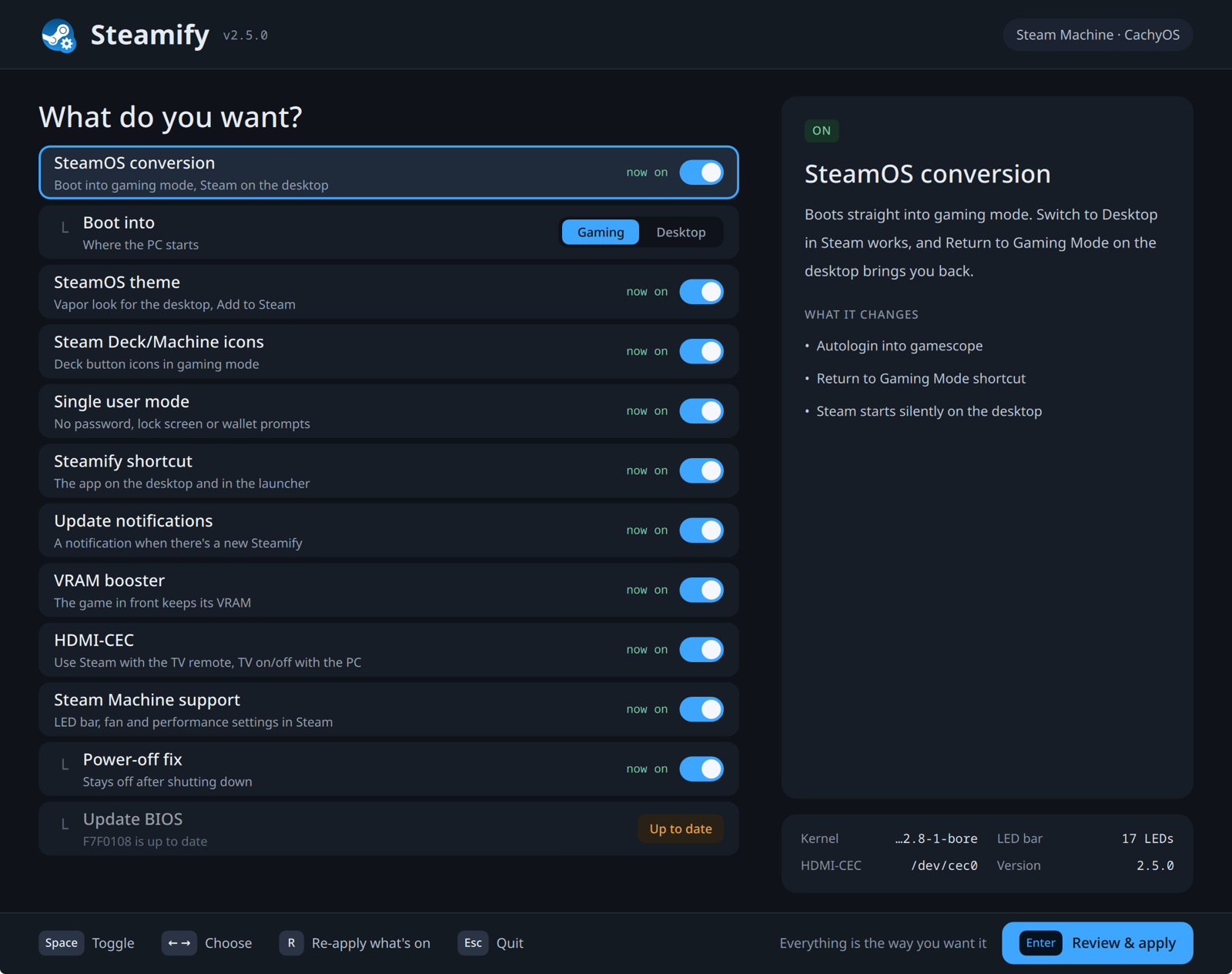This screenshot has width=1232, height=974.
Task: Toggle the VRAM booster switch
Action: click(x=701, y=590)
